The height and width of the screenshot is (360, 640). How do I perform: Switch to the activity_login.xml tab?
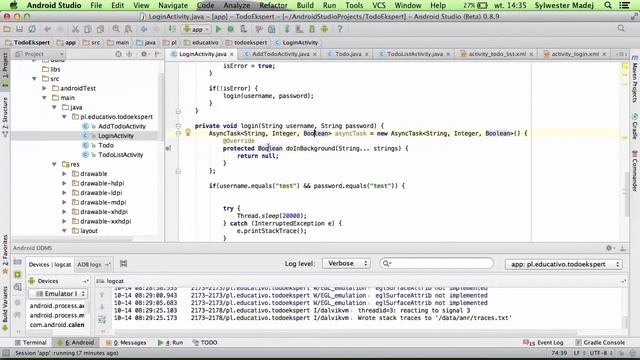(575, 54)
